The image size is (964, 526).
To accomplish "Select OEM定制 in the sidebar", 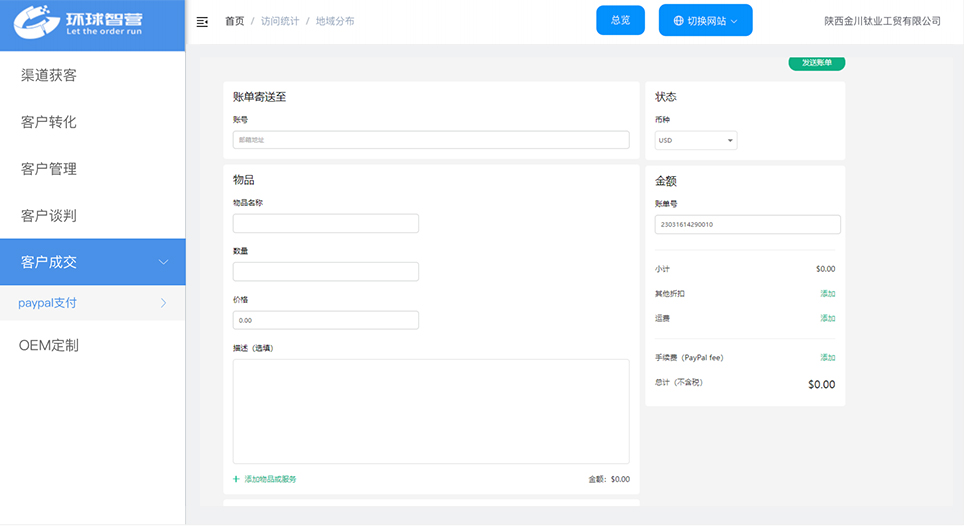I will pos(49,345).
